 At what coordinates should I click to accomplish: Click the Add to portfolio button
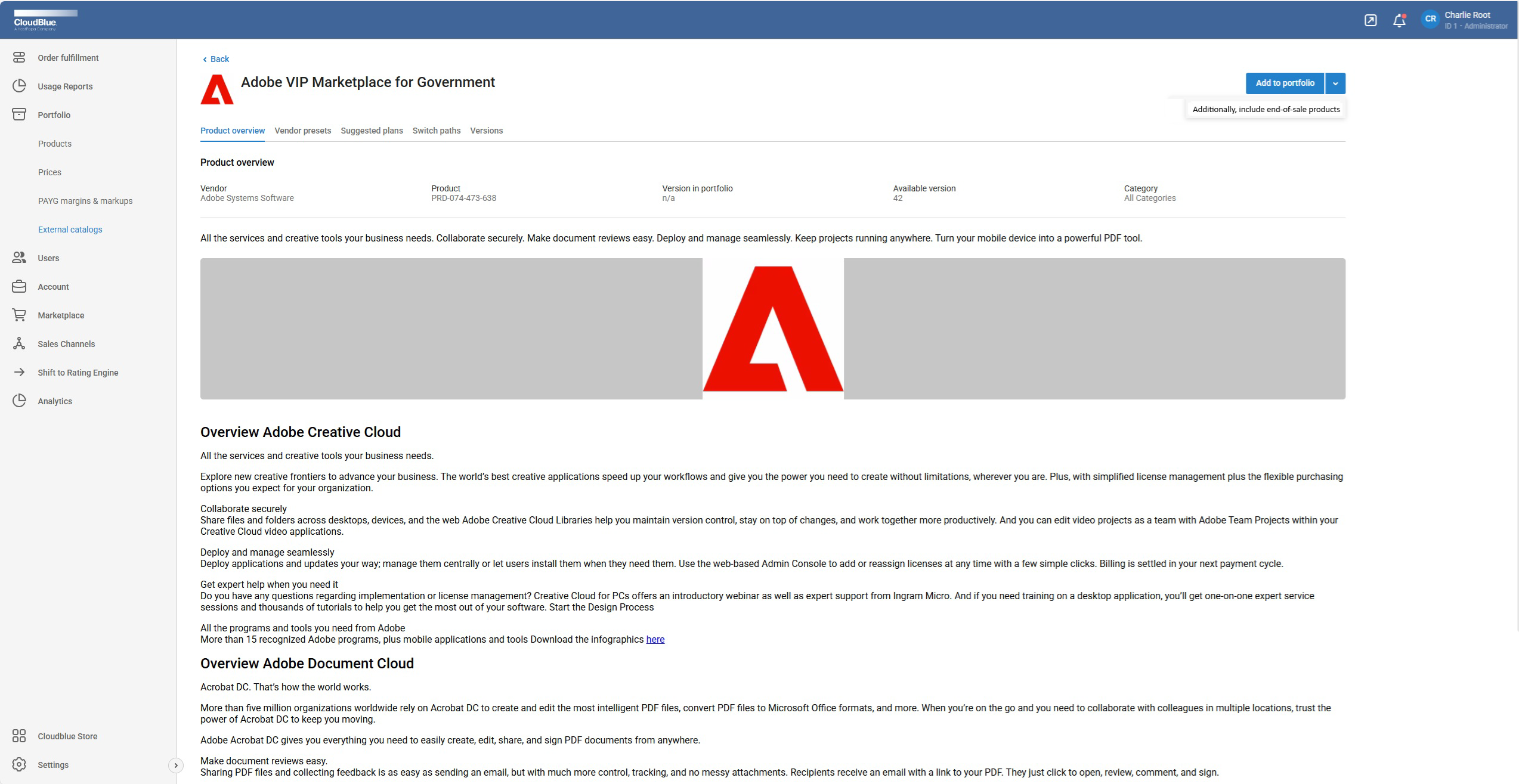tap(1285, 83)
